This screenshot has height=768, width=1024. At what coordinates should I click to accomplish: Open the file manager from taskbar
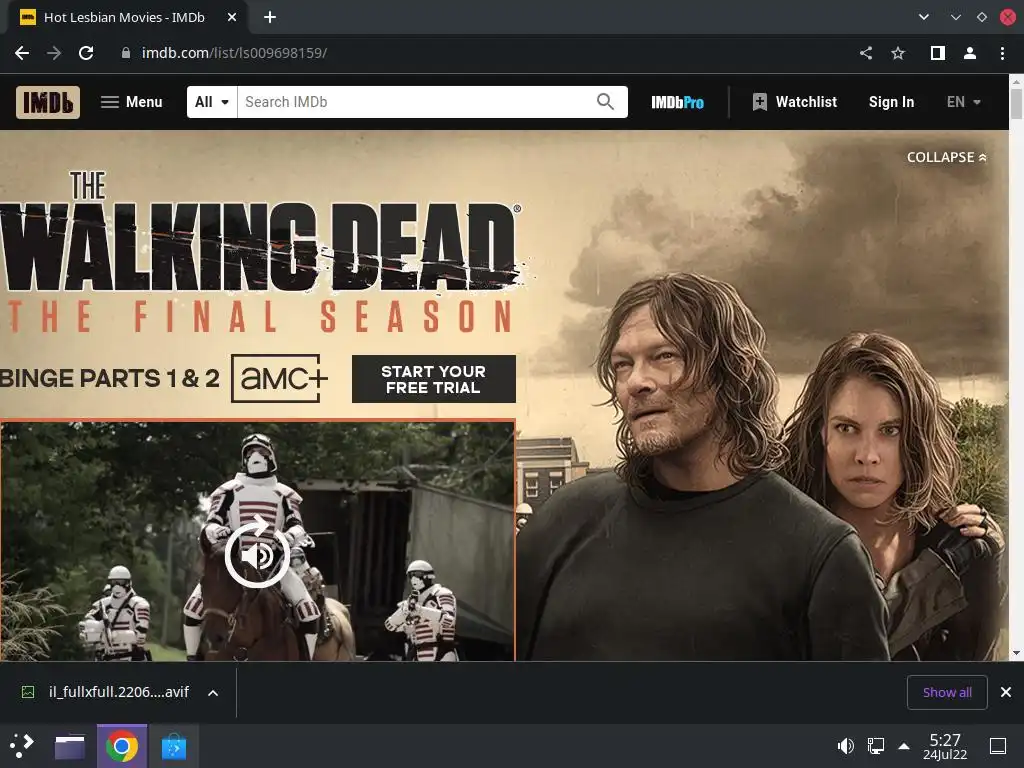(x=70, y=746)
